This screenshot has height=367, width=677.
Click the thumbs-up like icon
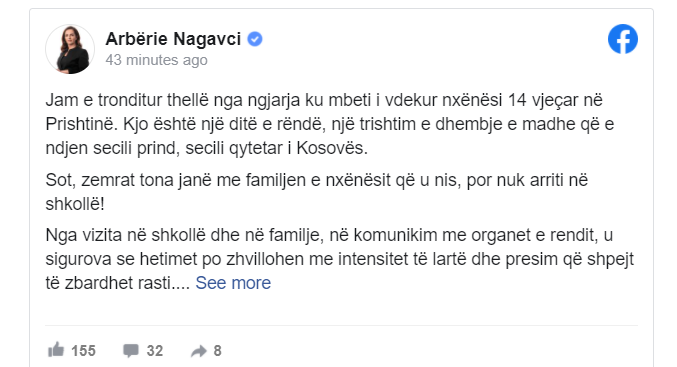(x=56, y=350)
